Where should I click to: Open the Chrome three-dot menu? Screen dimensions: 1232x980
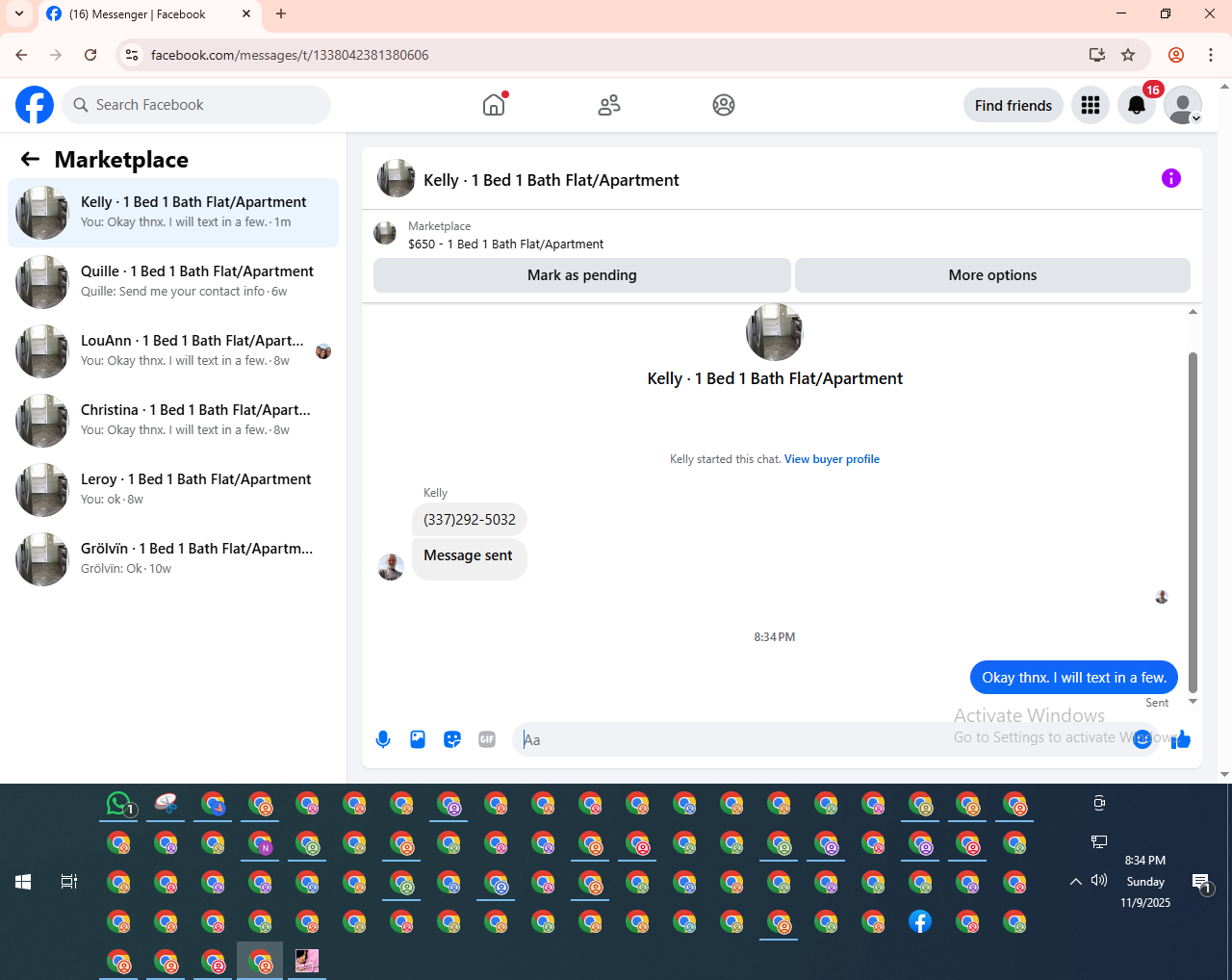coord(1211,55)
